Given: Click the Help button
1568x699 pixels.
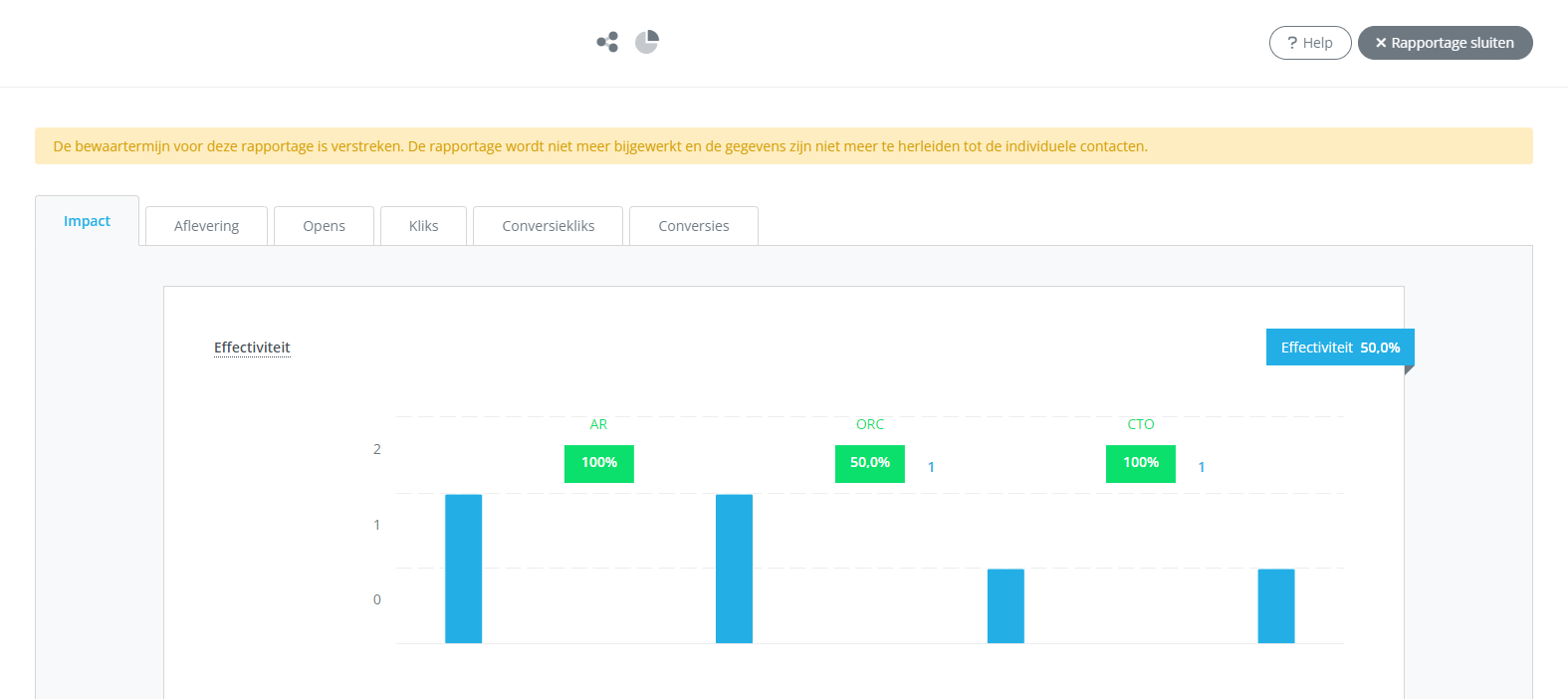Looking at the screenshot, I should pos(1309,43).
